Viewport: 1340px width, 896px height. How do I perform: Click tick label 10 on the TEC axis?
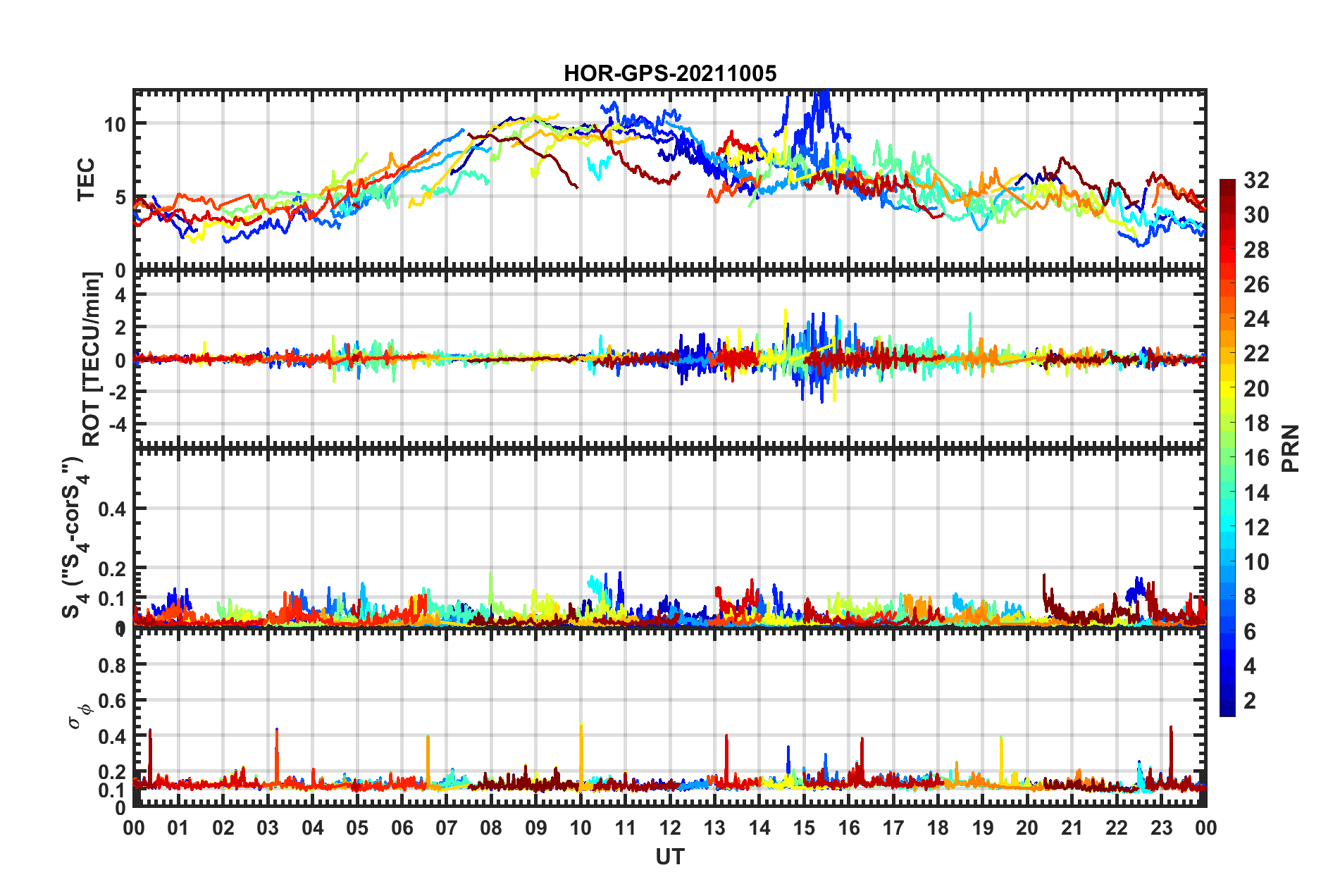click(x=115, y=124)
